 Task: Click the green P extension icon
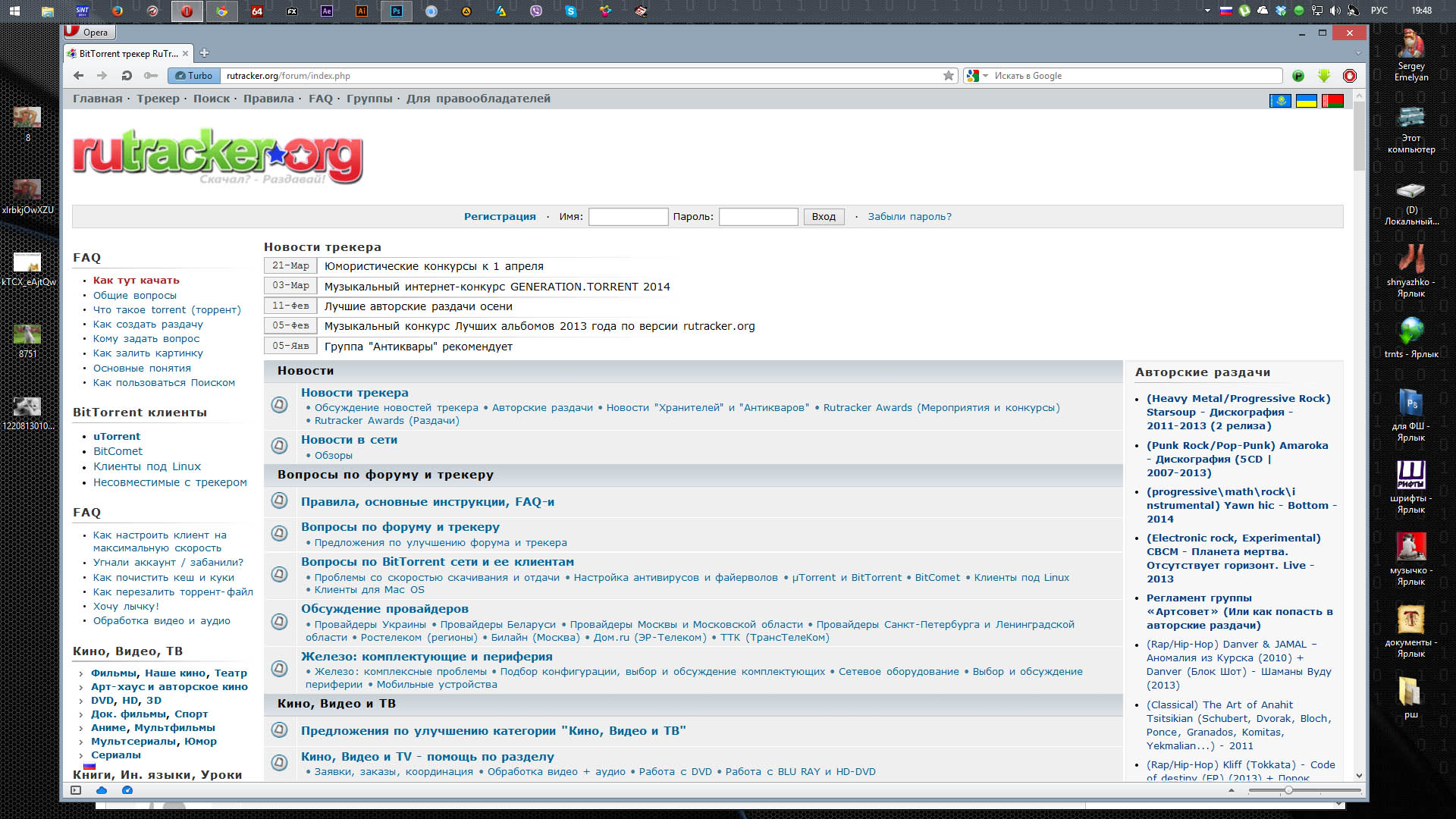(1298, 76)
